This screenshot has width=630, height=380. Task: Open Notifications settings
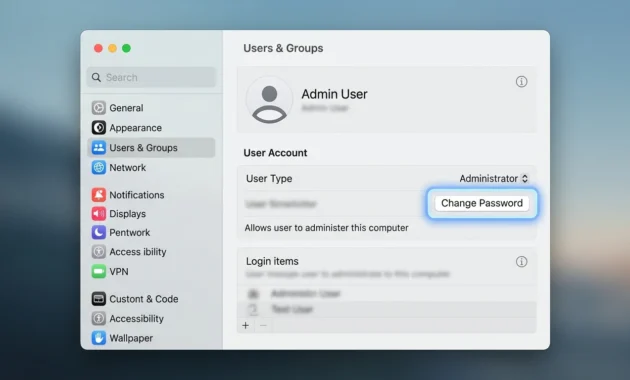click(x=151, y=194)
